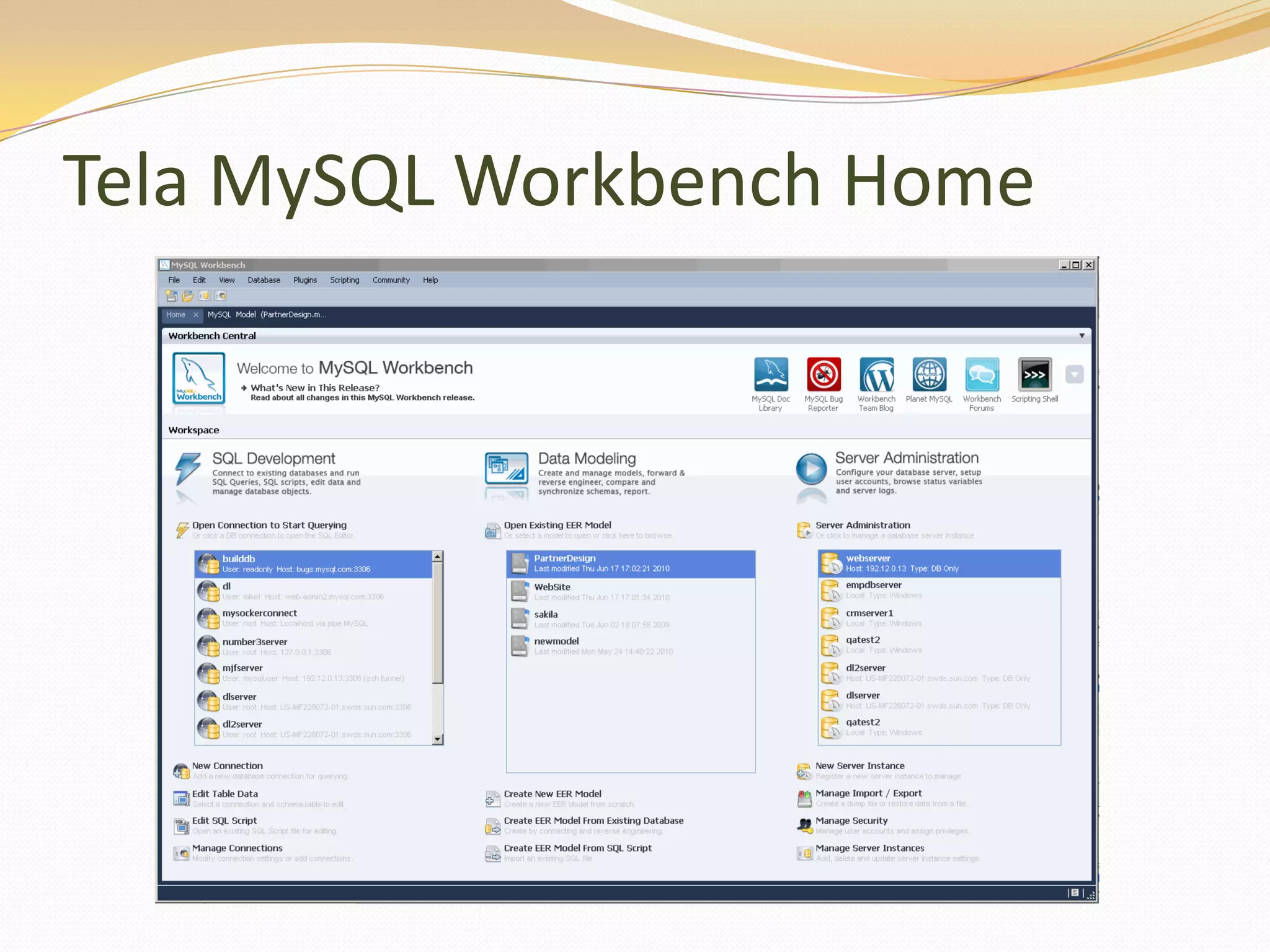The height and width of the screenshot is (952, 1270).
Task: Click Manage Security link text
Action: (x=851, y=821)
